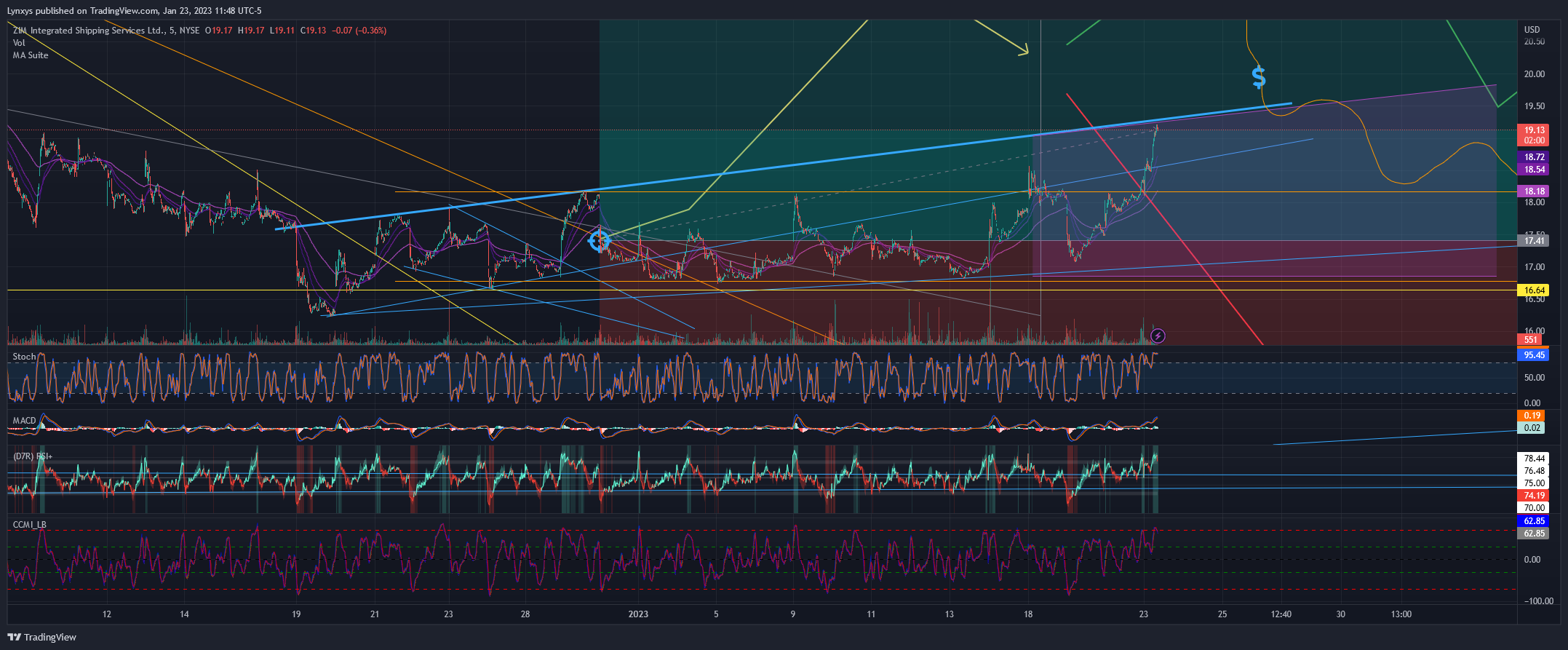1568x650 pixels.
Task: Click the TradingView logo at bottom
Action: (41, 637)
